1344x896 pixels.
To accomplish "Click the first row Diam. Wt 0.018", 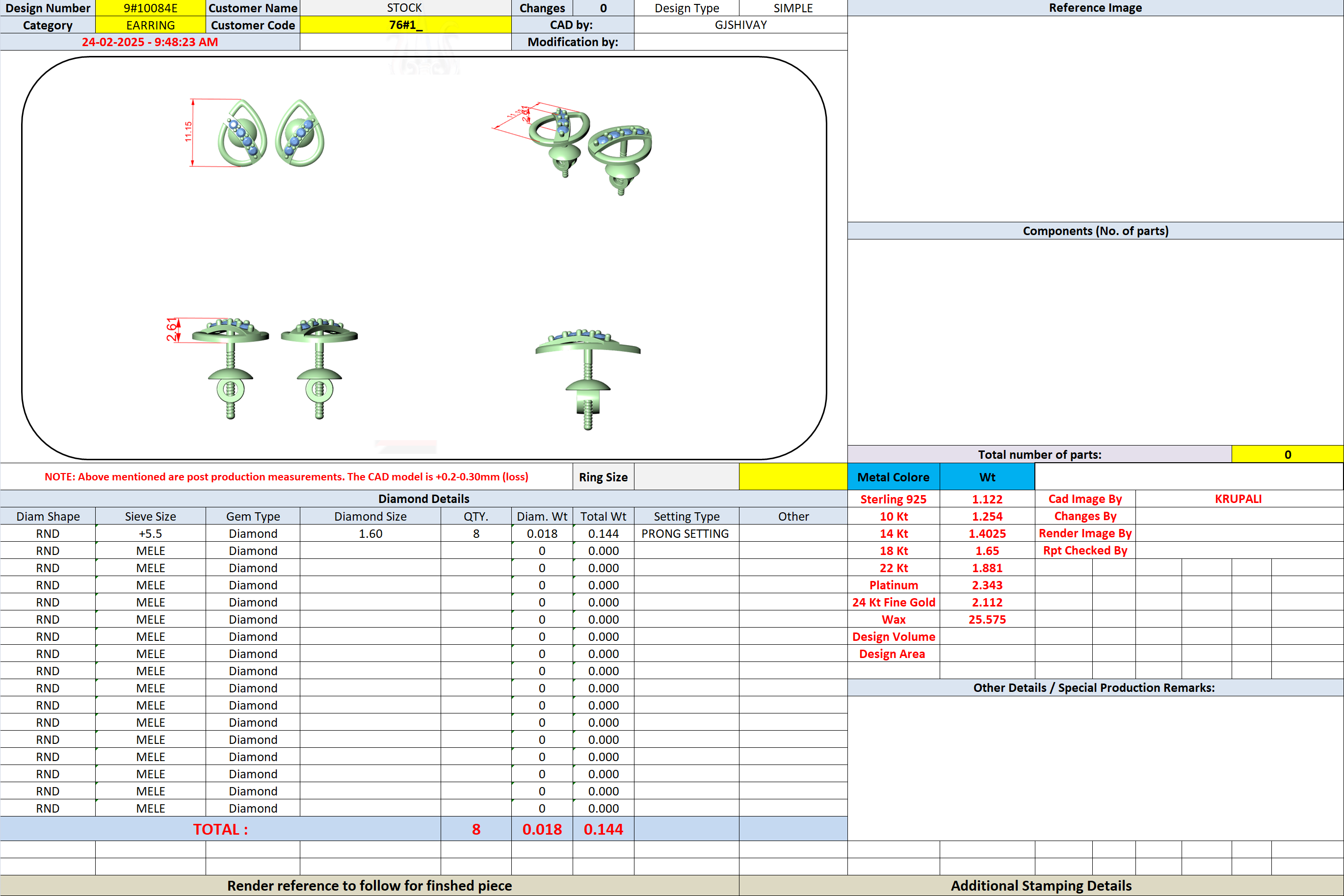I will (542, 533).
